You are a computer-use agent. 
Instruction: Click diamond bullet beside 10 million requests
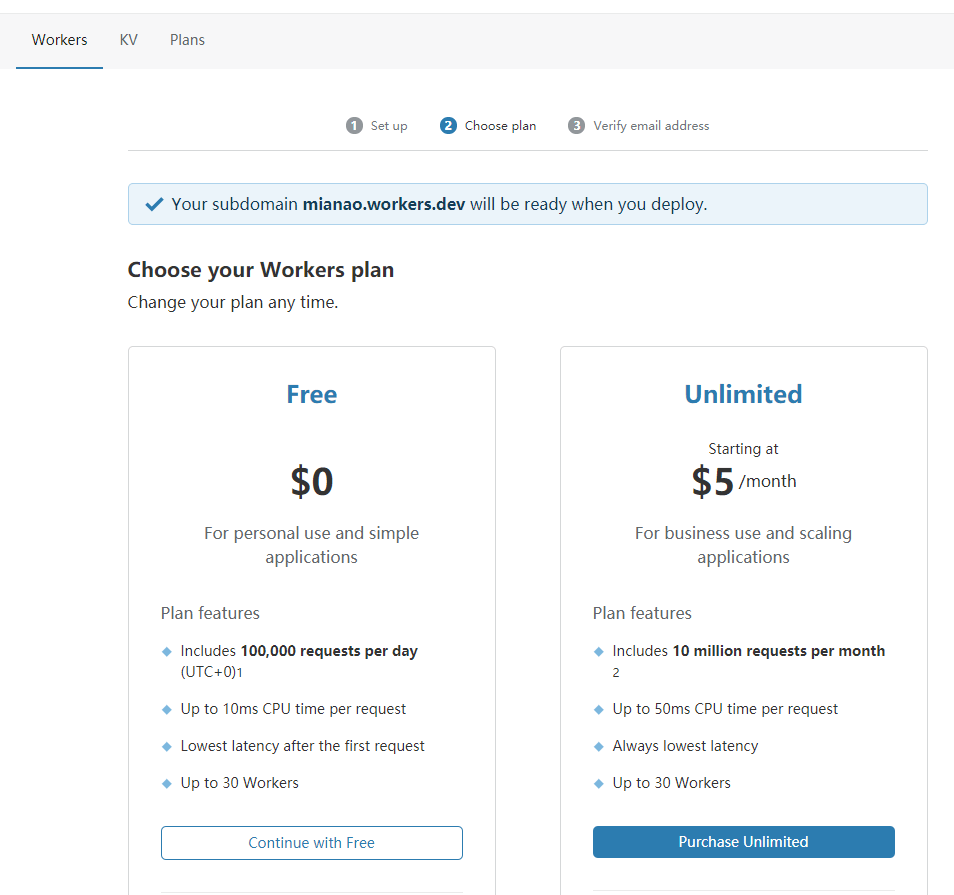click(599, 652)
